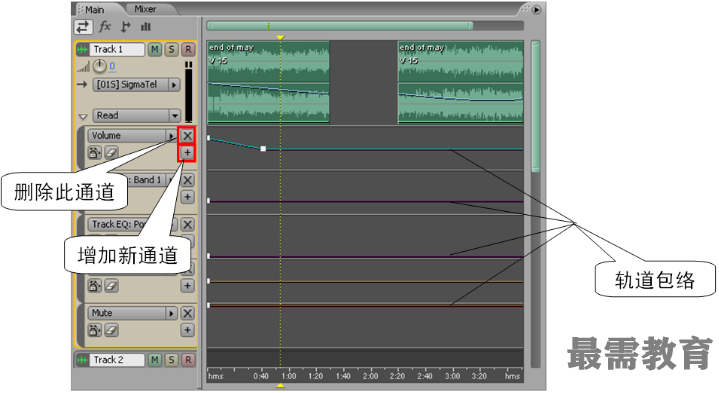Arm Track 2 for record
719x393 pixels.
[x=188, y=360]
